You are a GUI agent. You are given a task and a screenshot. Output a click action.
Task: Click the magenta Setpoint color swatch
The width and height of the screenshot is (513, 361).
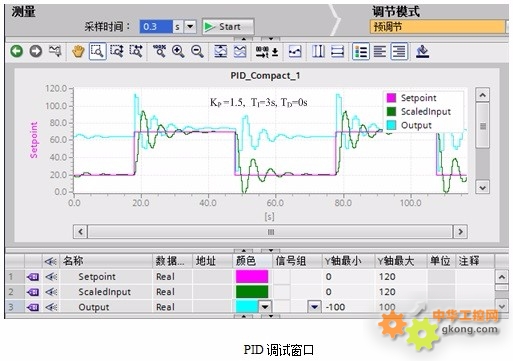tap(252, 277)
